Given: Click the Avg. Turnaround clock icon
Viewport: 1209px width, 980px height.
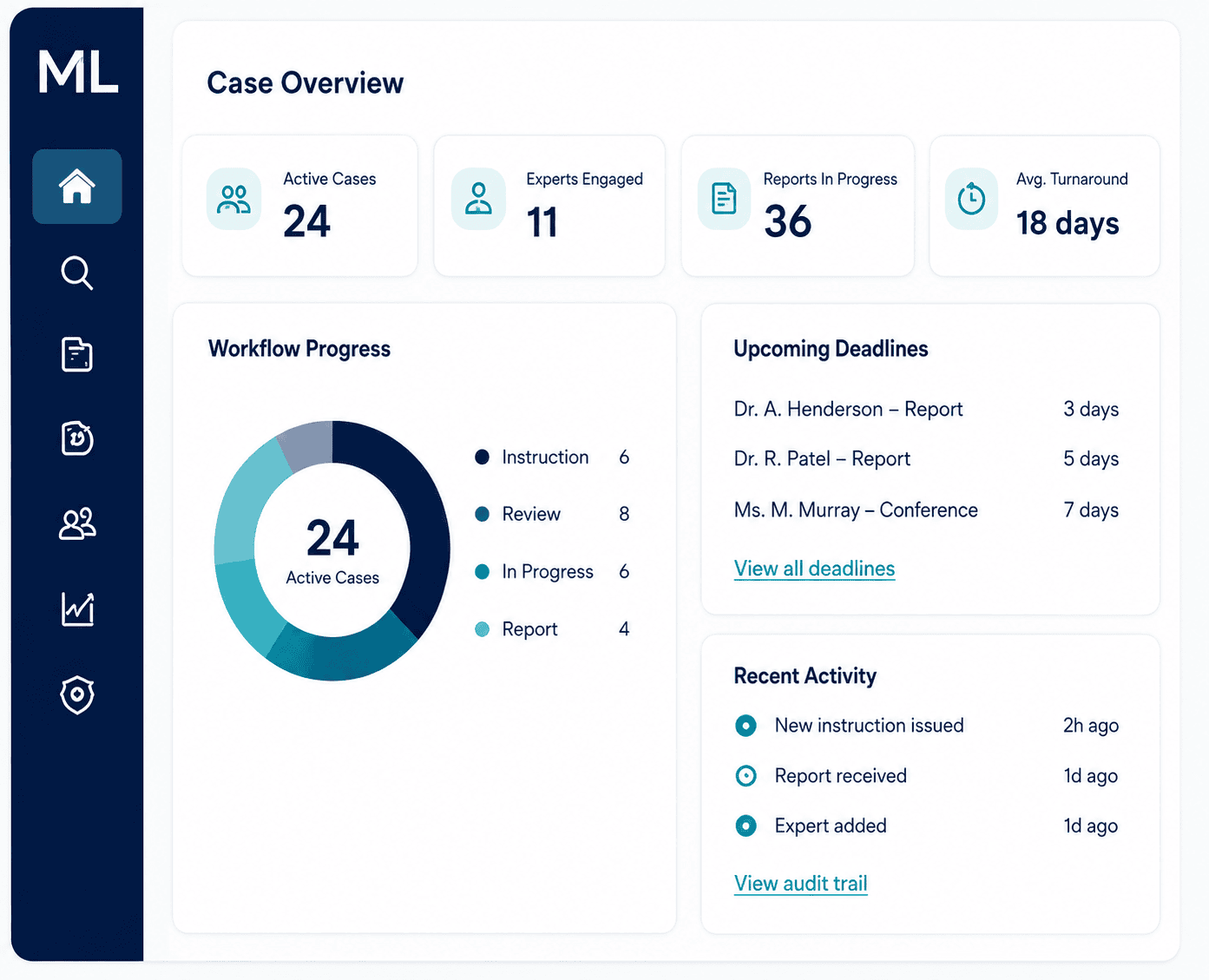Looking at the screenshot, I should pos(971,199).
